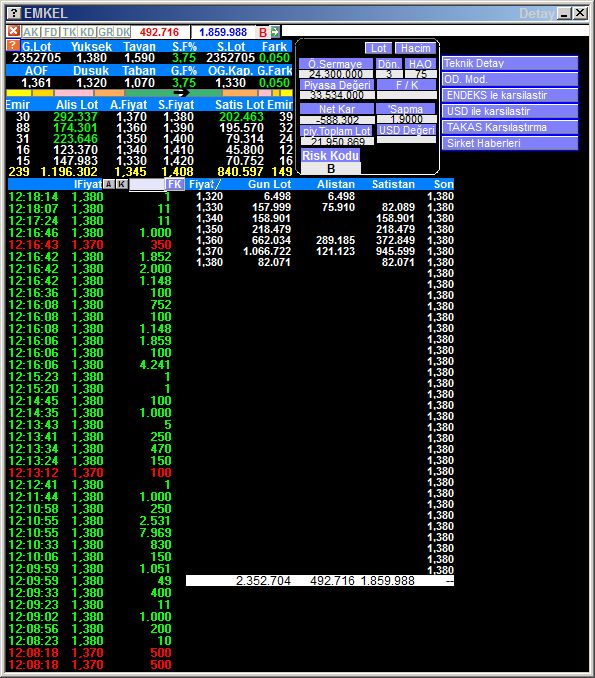Click the red B indicator in toolbar

tap(262, 32)
